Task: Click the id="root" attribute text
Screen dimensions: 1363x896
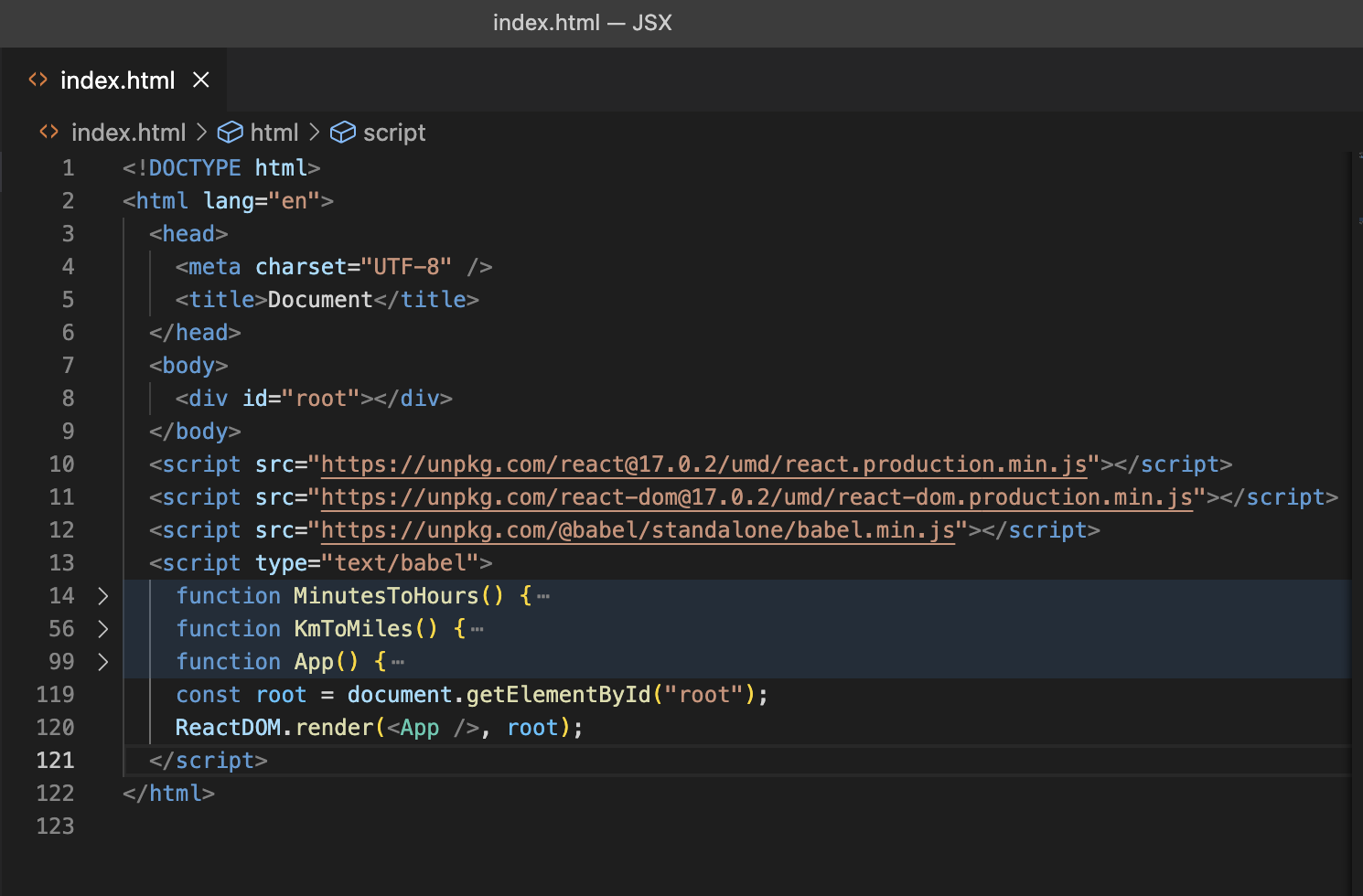Action: click(x=301, y=399)
